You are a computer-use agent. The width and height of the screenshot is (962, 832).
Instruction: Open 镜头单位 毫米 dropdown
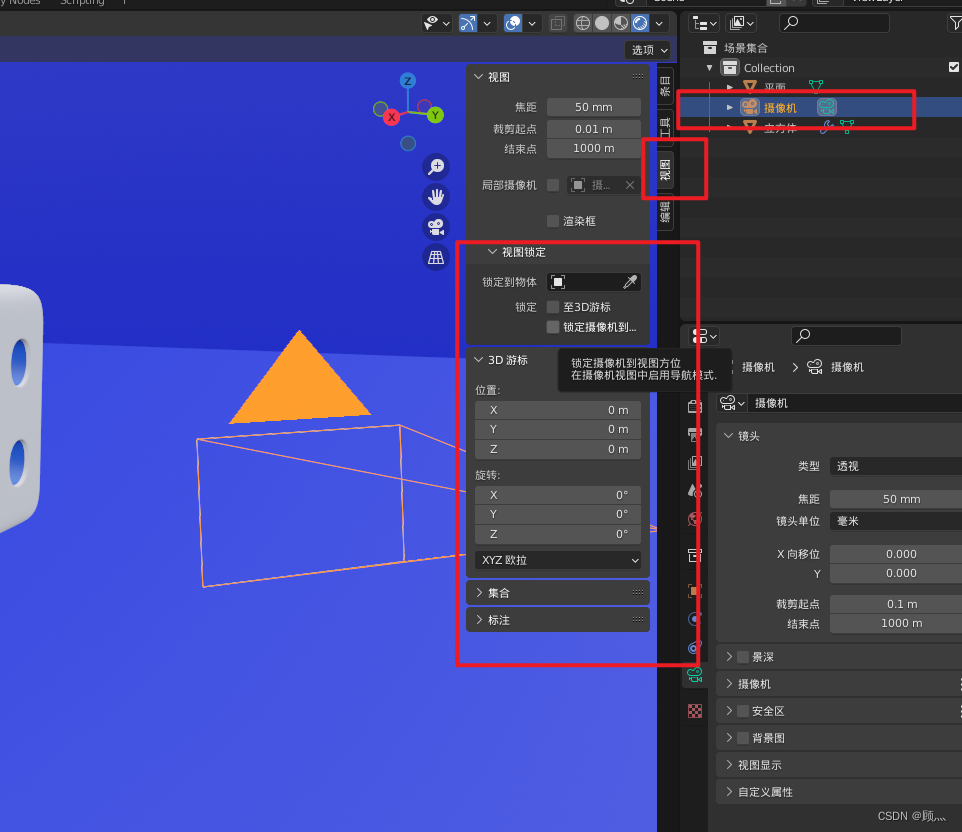coord(896,521)
